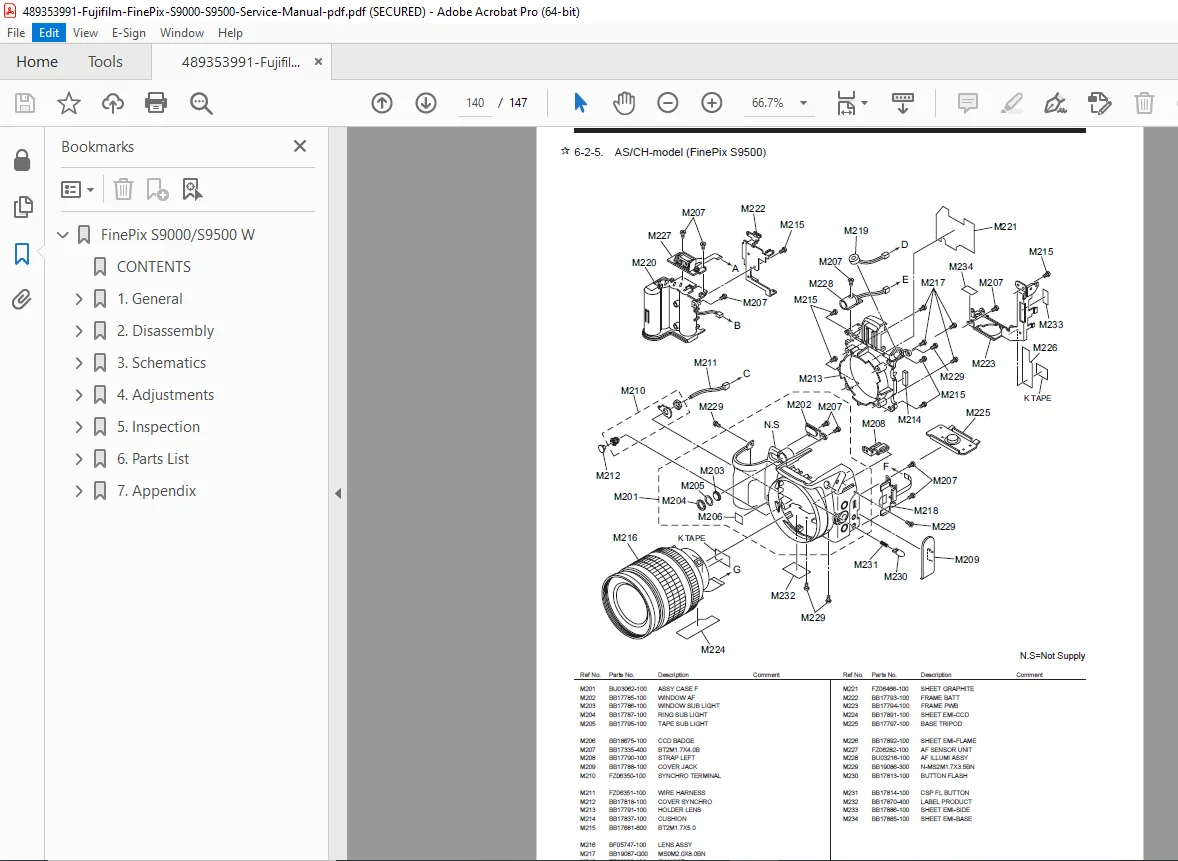Open the View menu
This screenshot has width=1178, height=861.
coord(85,33)
